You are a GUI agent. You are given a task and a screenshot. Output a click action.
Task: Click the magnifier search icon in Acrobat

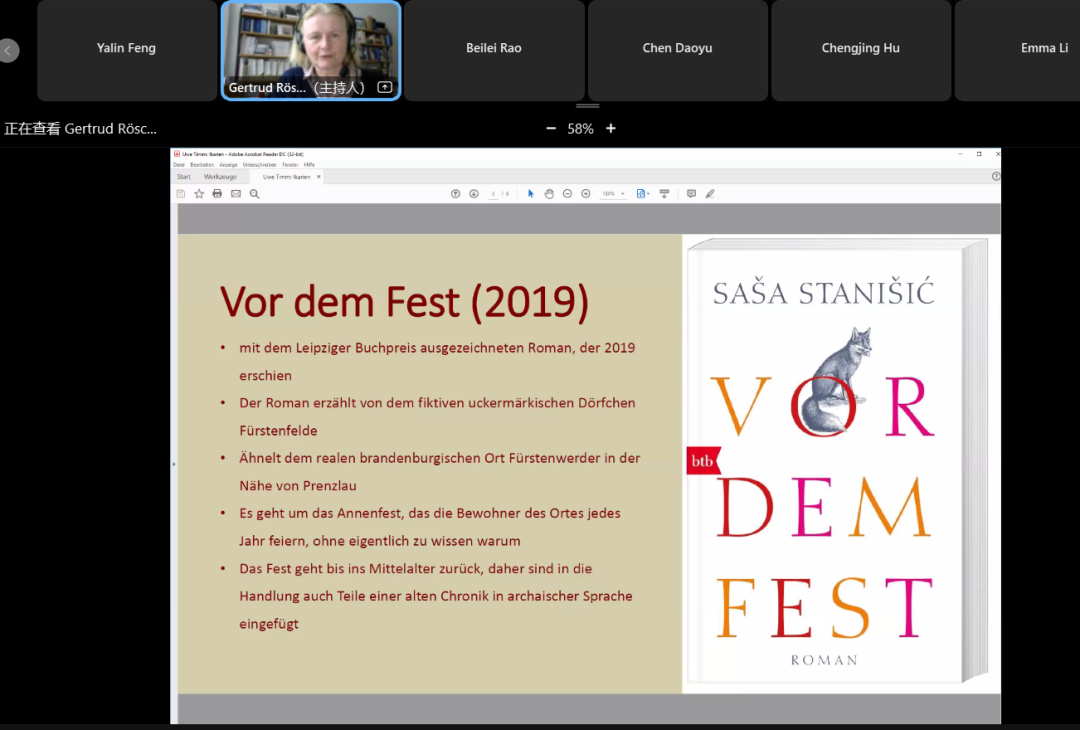tap(255, 194)
